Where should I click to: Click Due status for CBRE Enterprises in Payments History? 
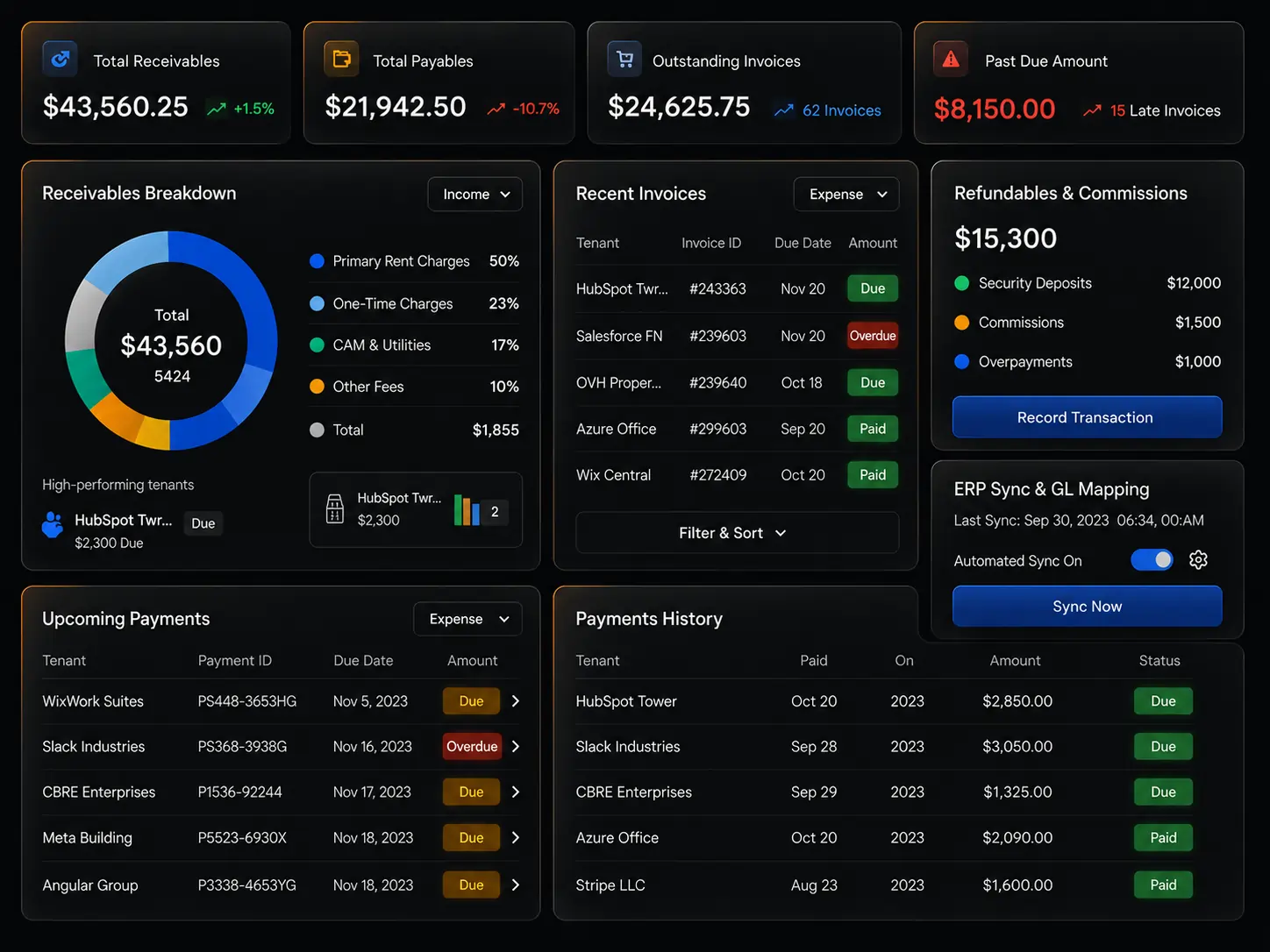pos(1163,792)
